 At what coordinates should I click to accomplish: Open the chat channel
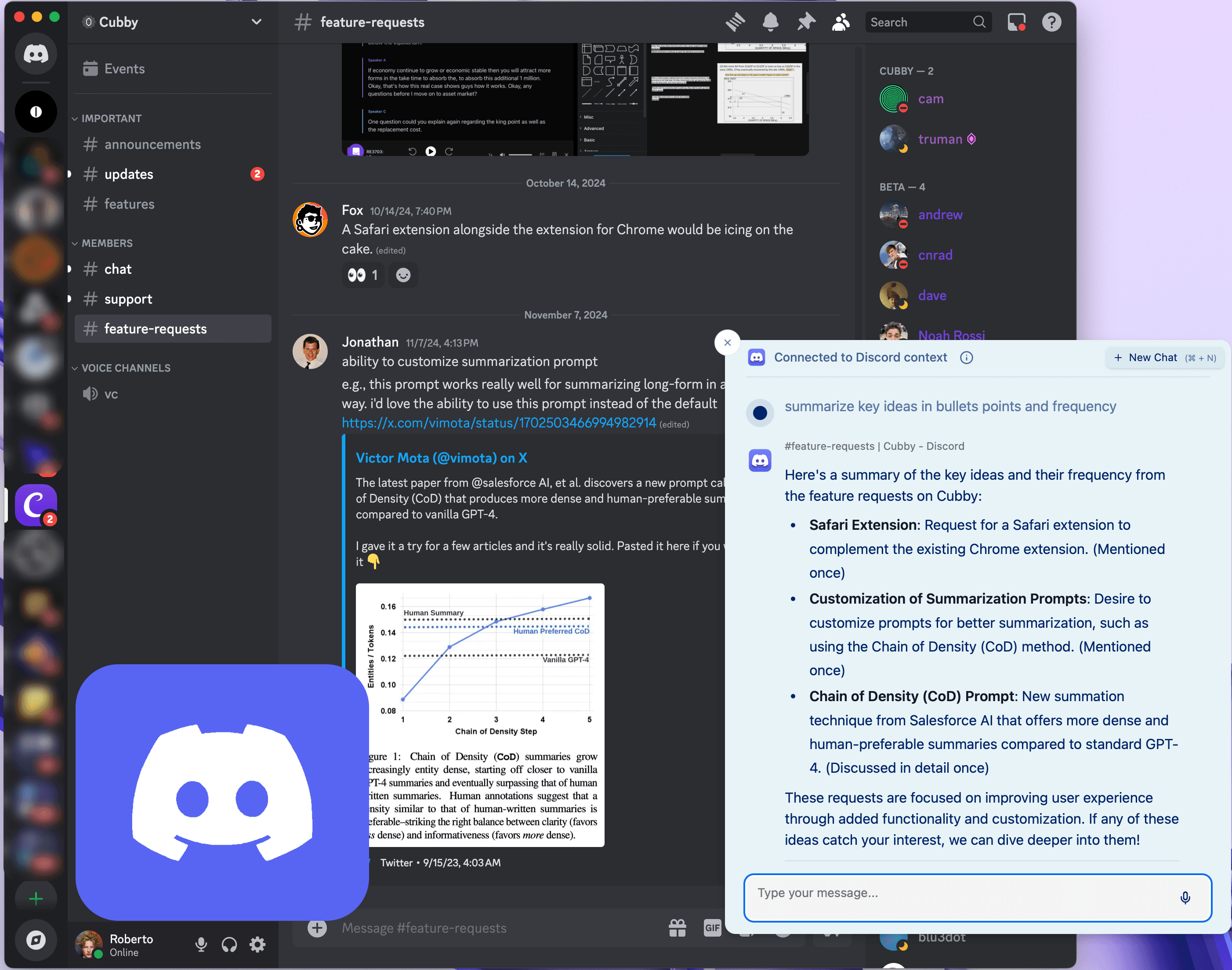[173, 269]
